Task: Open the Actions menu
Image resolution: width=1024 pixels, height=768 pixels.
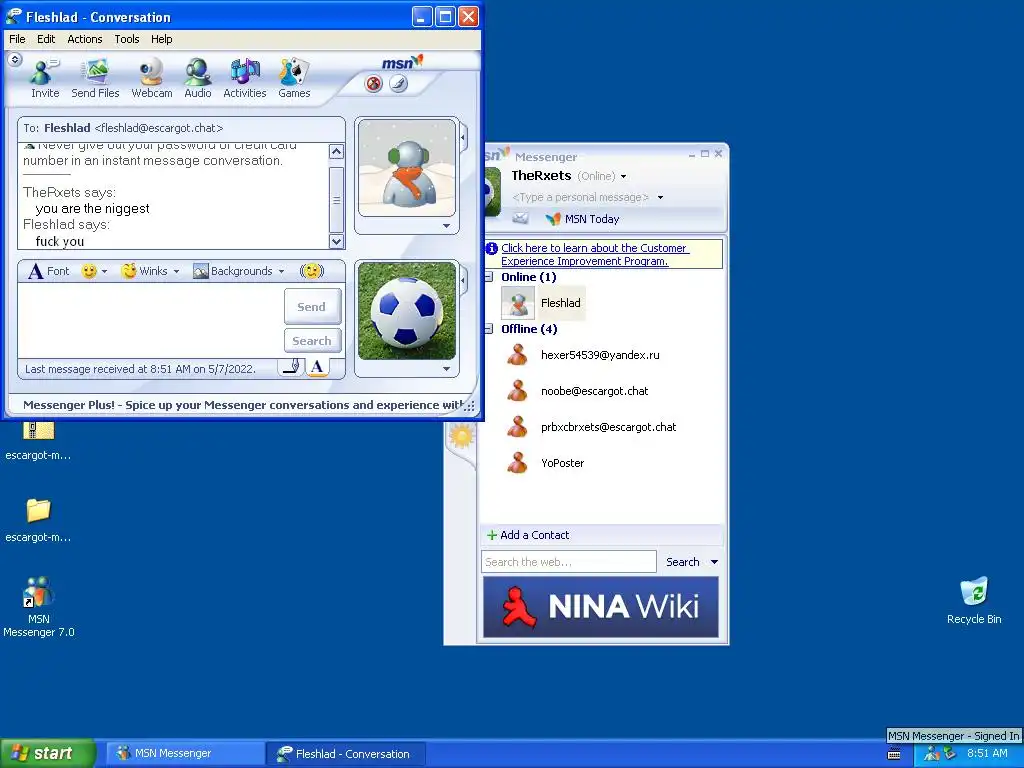Action: [x=85, y=39]
